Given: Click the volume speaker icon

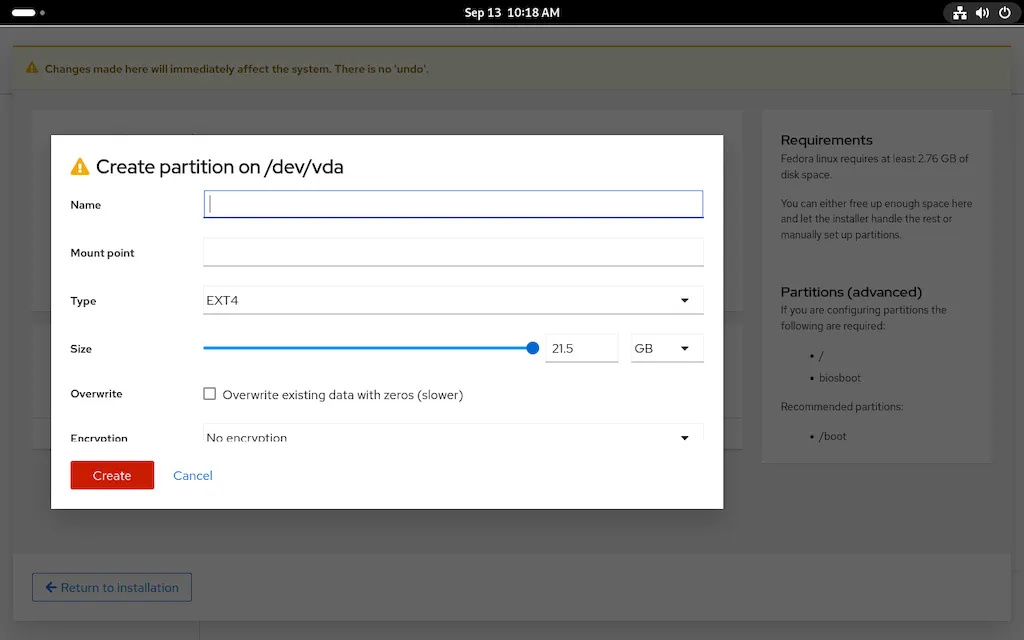Looking at the screenshot, I should coord(982,12).
